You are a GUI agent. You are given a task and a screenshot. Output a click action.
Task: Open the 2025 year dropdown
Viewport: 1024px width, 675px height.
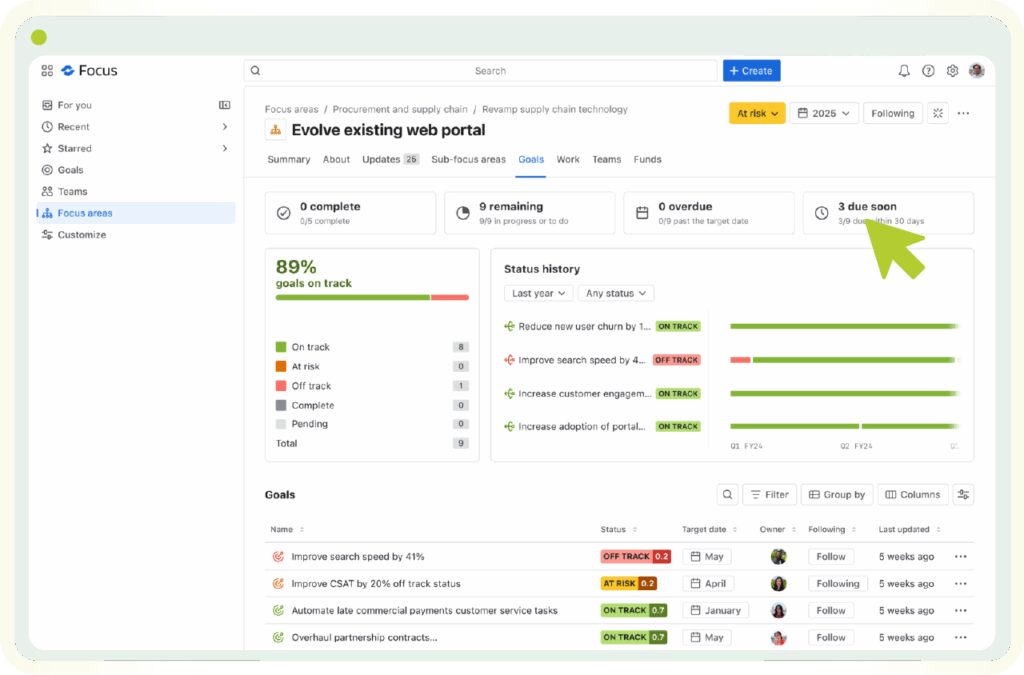coord(824,113)
